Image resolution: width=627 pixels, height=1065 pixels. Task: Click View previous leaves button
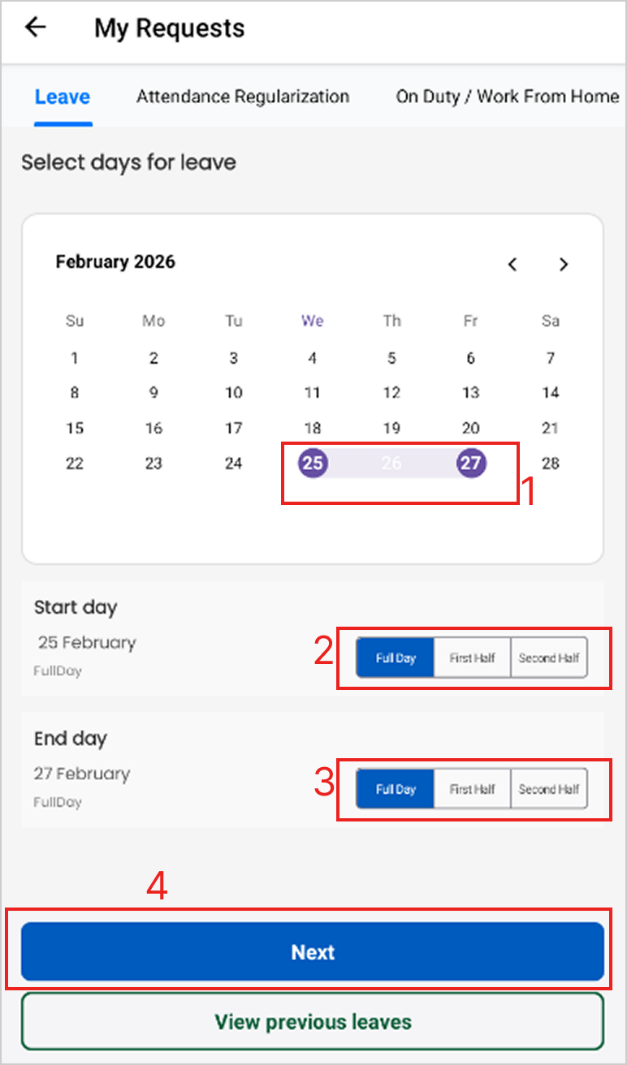313,1022
